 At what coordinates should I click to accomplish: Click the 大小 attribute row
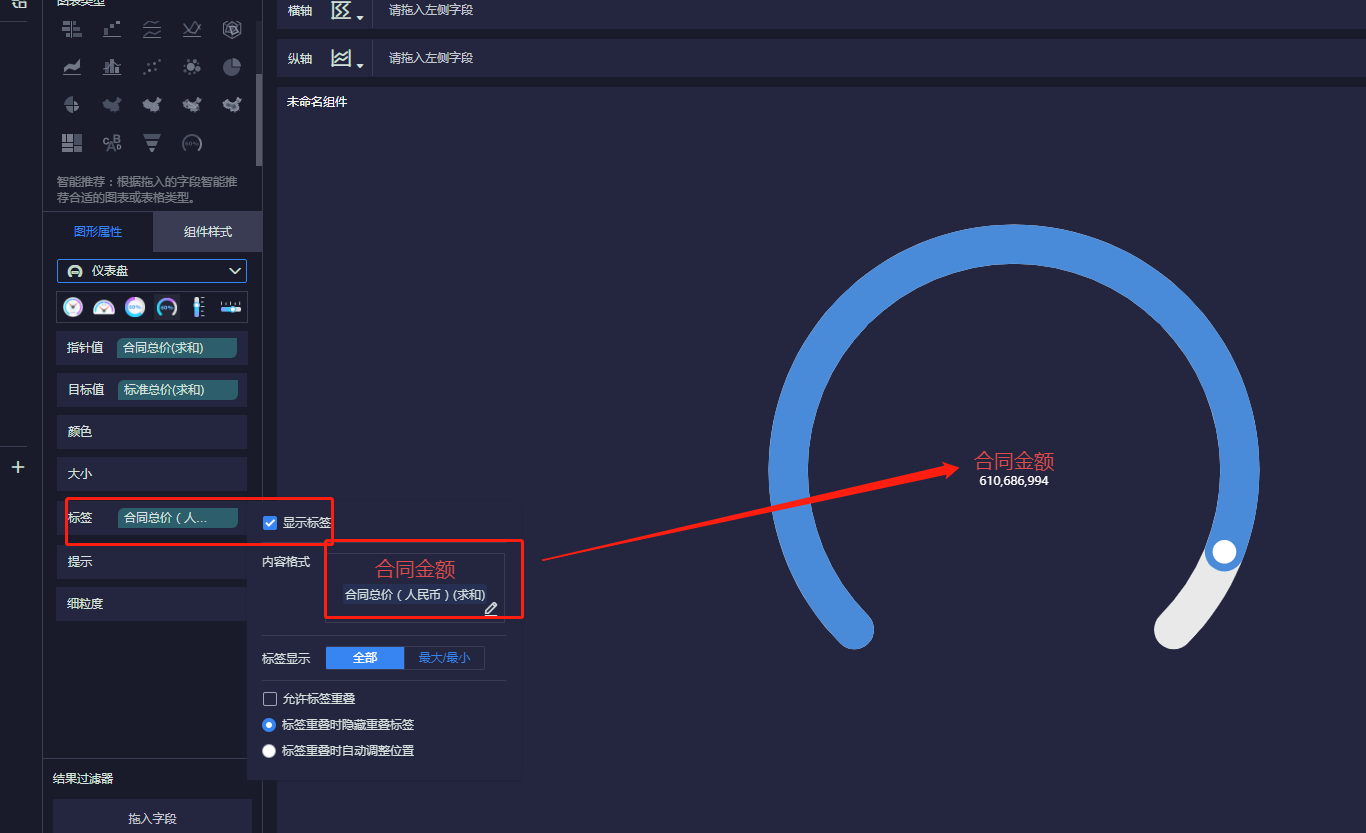tap(152, 474)
